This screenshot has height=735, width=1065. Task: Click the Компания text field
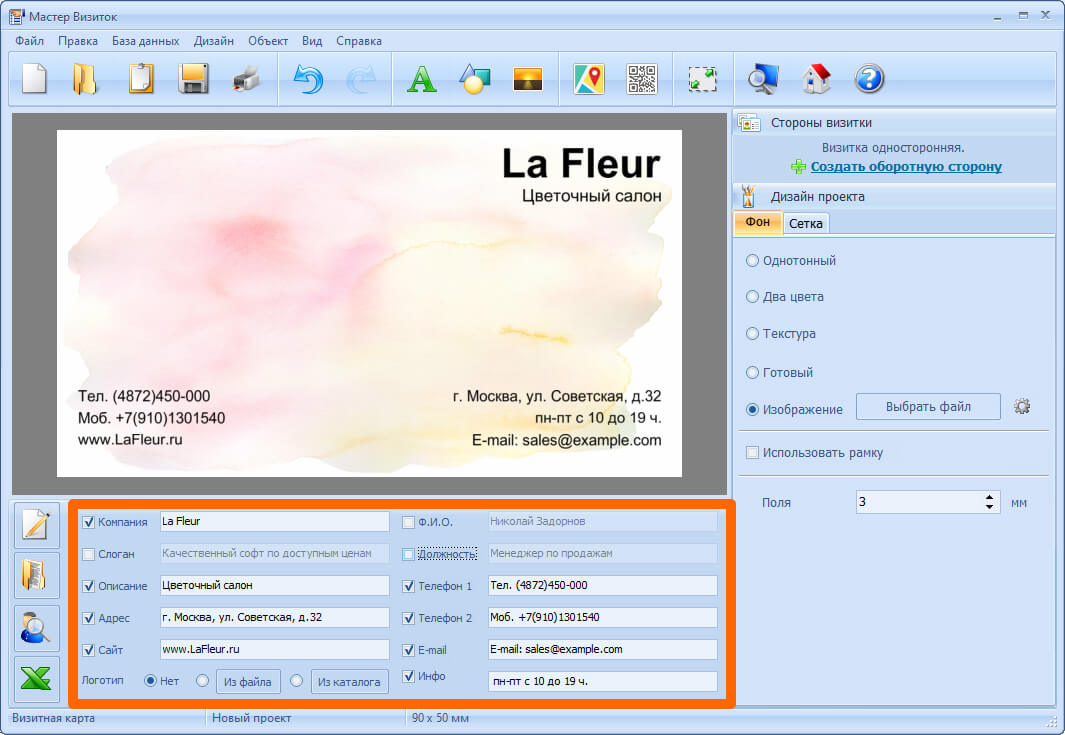[x=274, y=522]
